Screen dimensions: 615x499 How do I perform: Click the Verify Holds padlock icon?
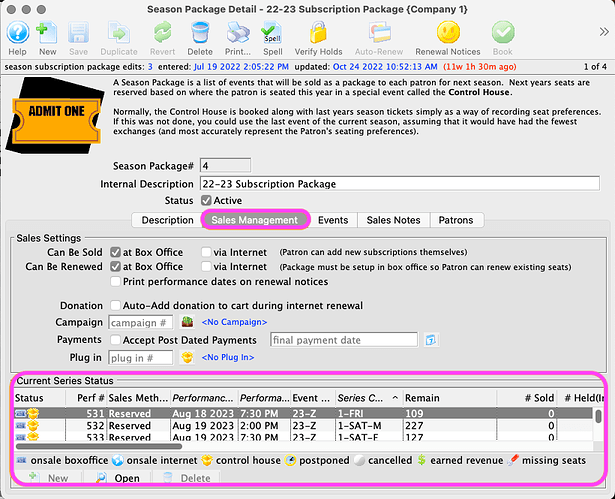click(318, 32)
